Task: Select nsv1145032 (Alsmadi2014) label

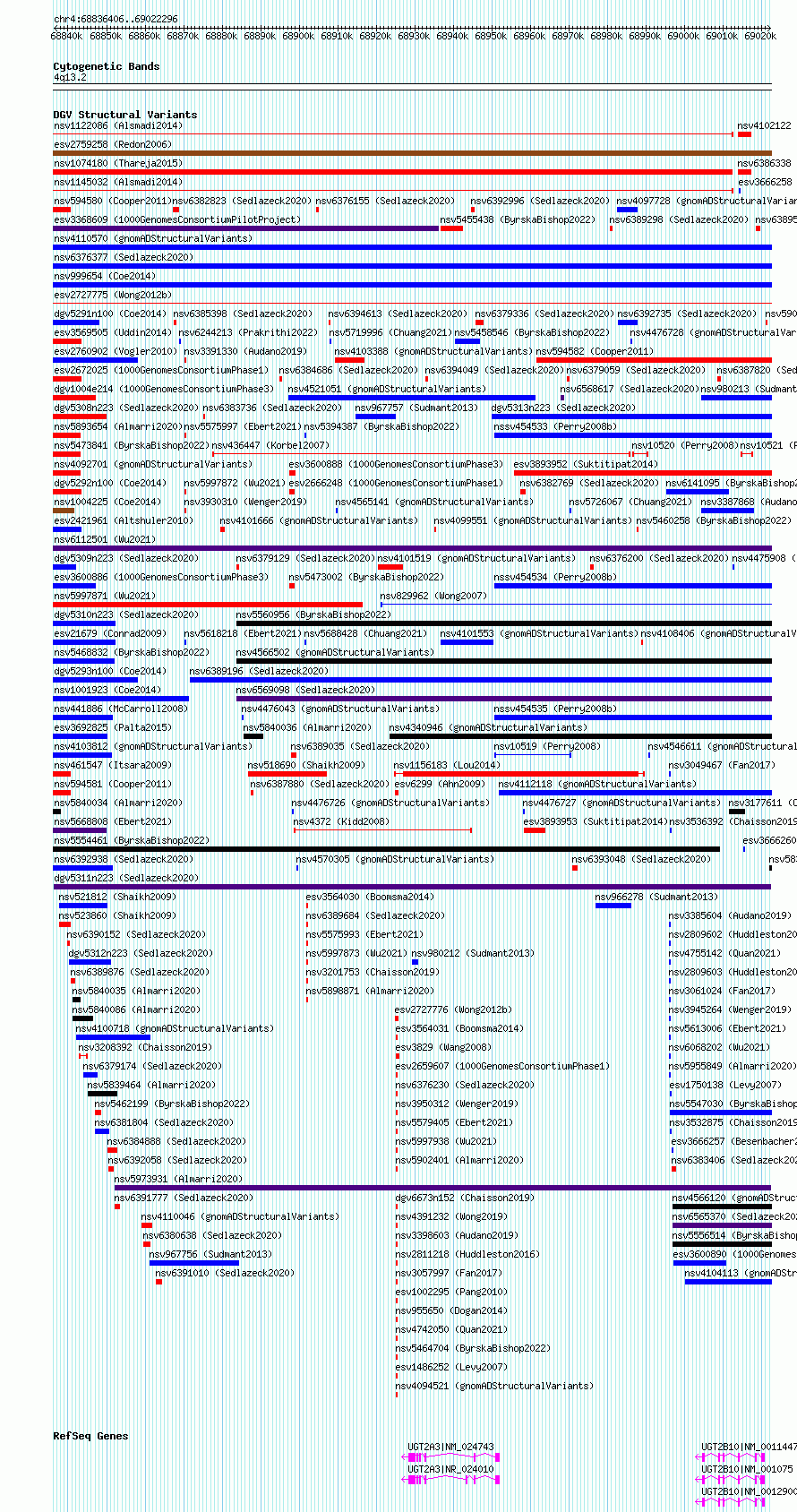Action: click(118, 182)
